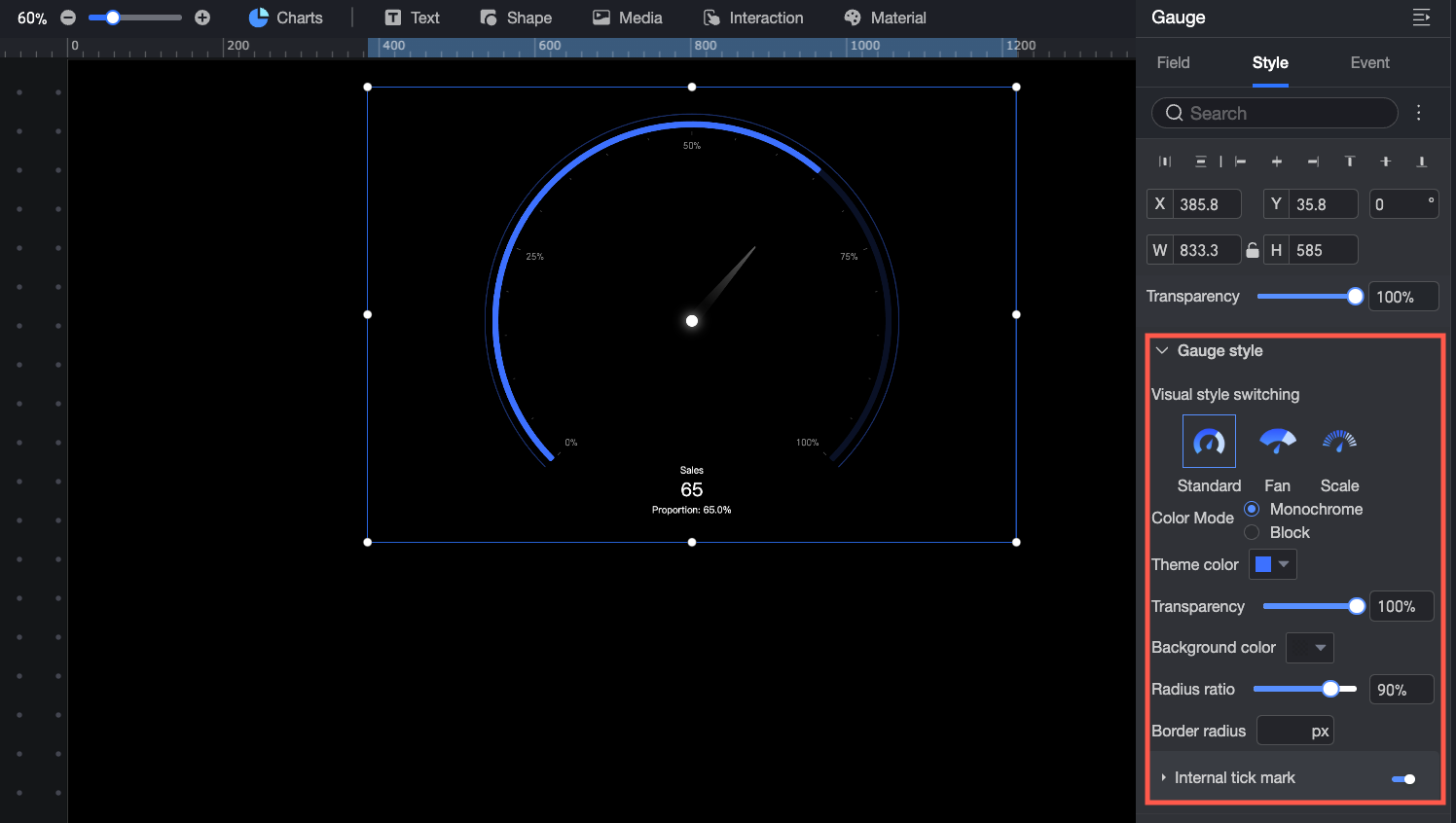
Task: Click the gauge needle center pivot
Action: pyautogui.click(x=692, y=321)
